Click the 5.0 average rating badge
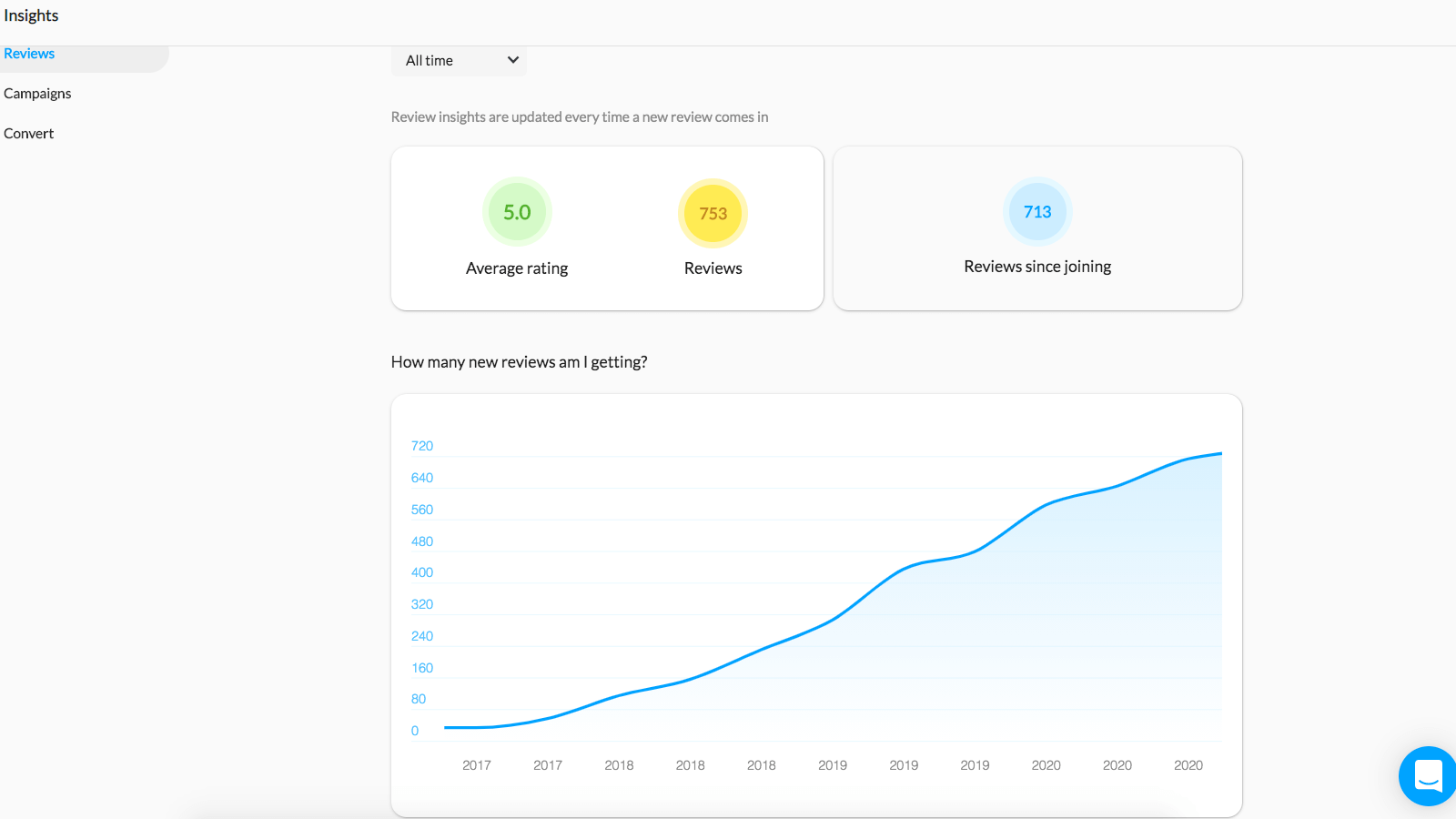 pos(517,212)
